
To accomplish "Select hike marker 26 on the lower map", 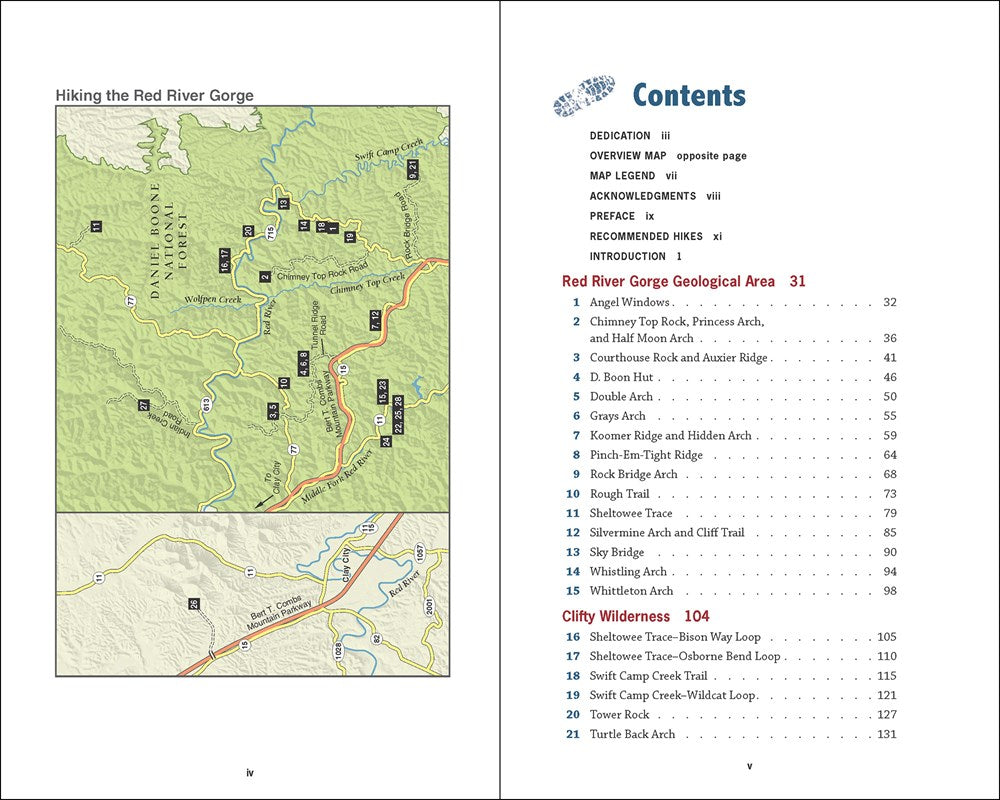I will (194, 604).
